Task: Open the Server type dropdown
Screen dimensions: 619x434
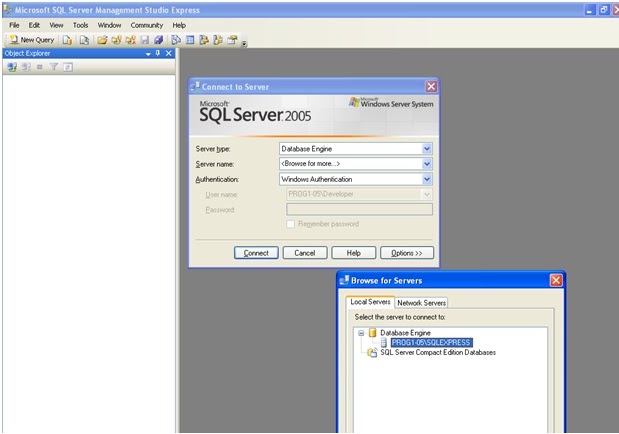Action: pos(427,149)
